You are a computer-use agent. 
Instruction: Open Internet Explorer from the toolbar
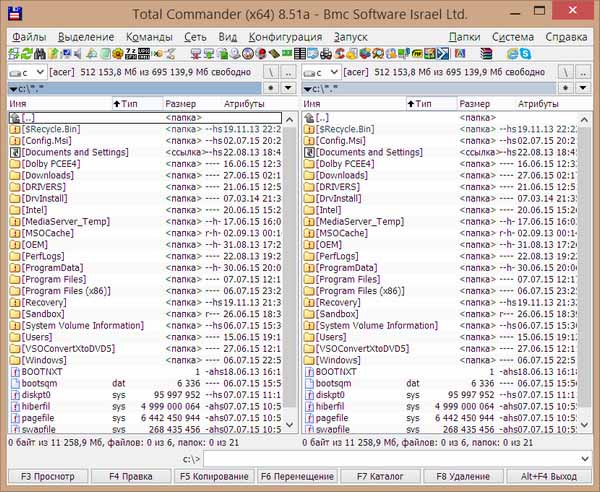click(511, 52)
